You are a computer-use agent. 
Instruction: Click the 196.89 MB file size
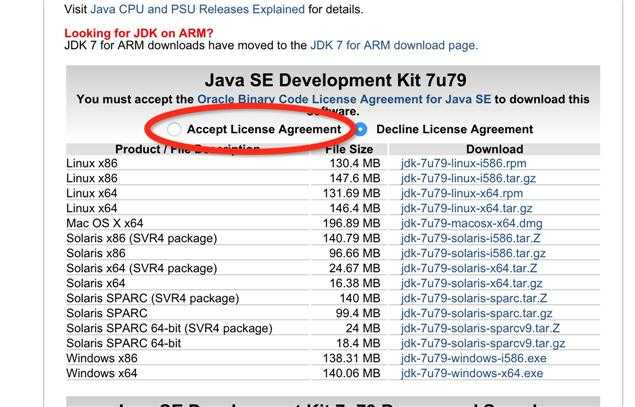[352, 223]
